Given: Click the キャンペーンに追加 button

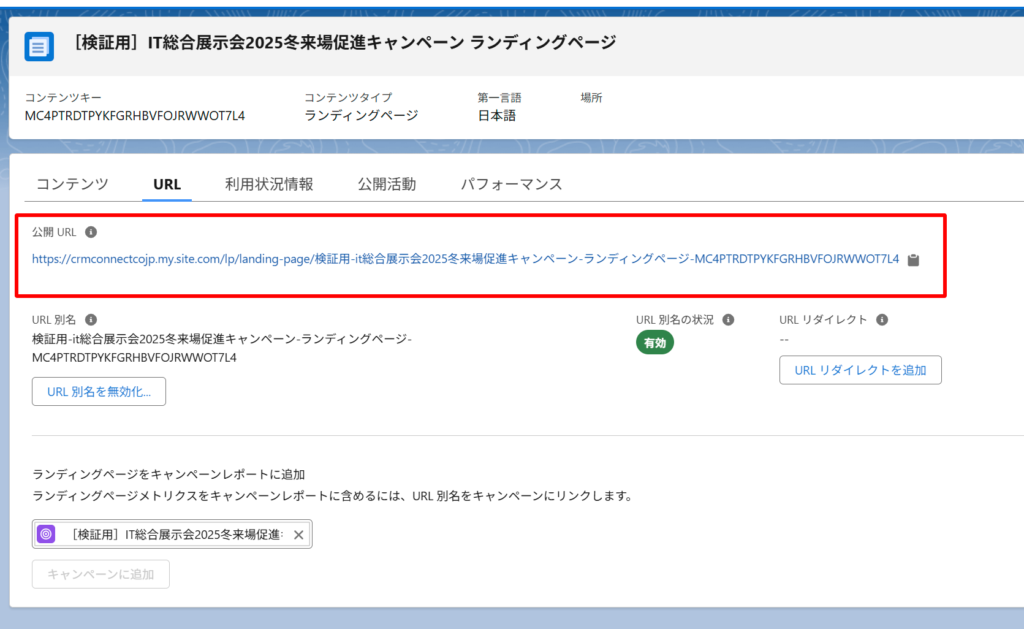Looking at the screenshot, I should (101, 574).
